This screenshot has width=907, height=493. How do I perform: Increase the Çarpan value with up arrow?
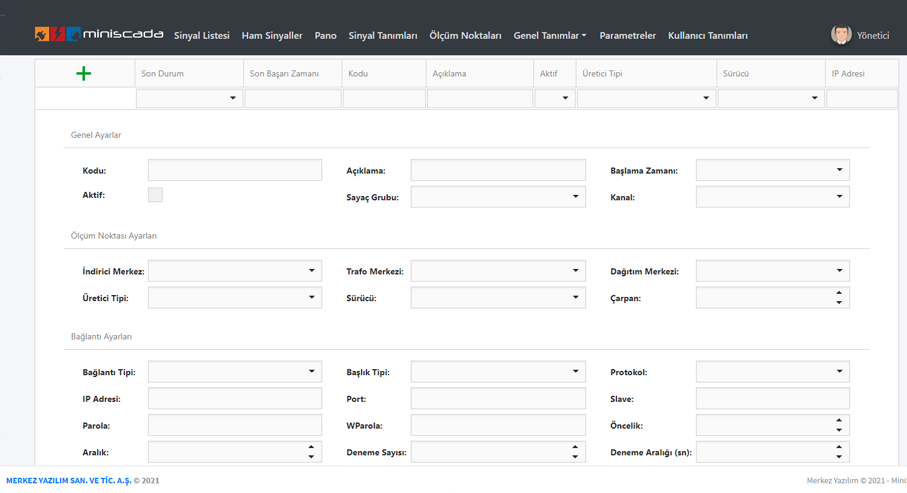(x=839, y=293)
